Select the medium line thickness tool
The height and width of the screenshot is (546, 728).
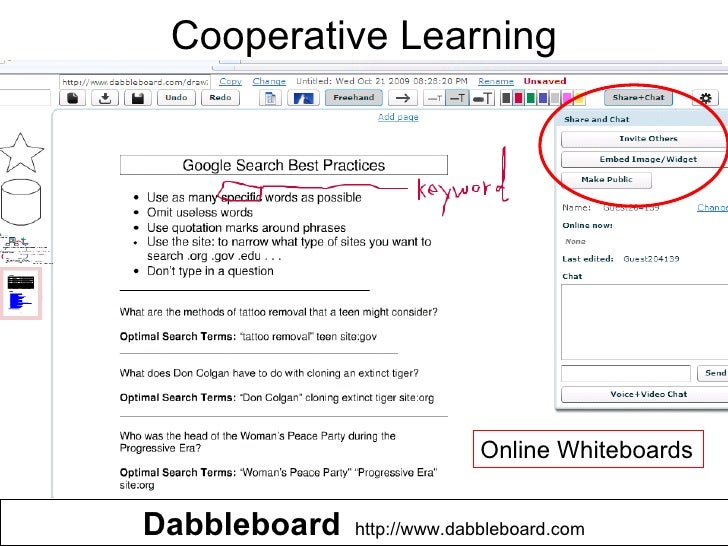[x=457, y=98]
